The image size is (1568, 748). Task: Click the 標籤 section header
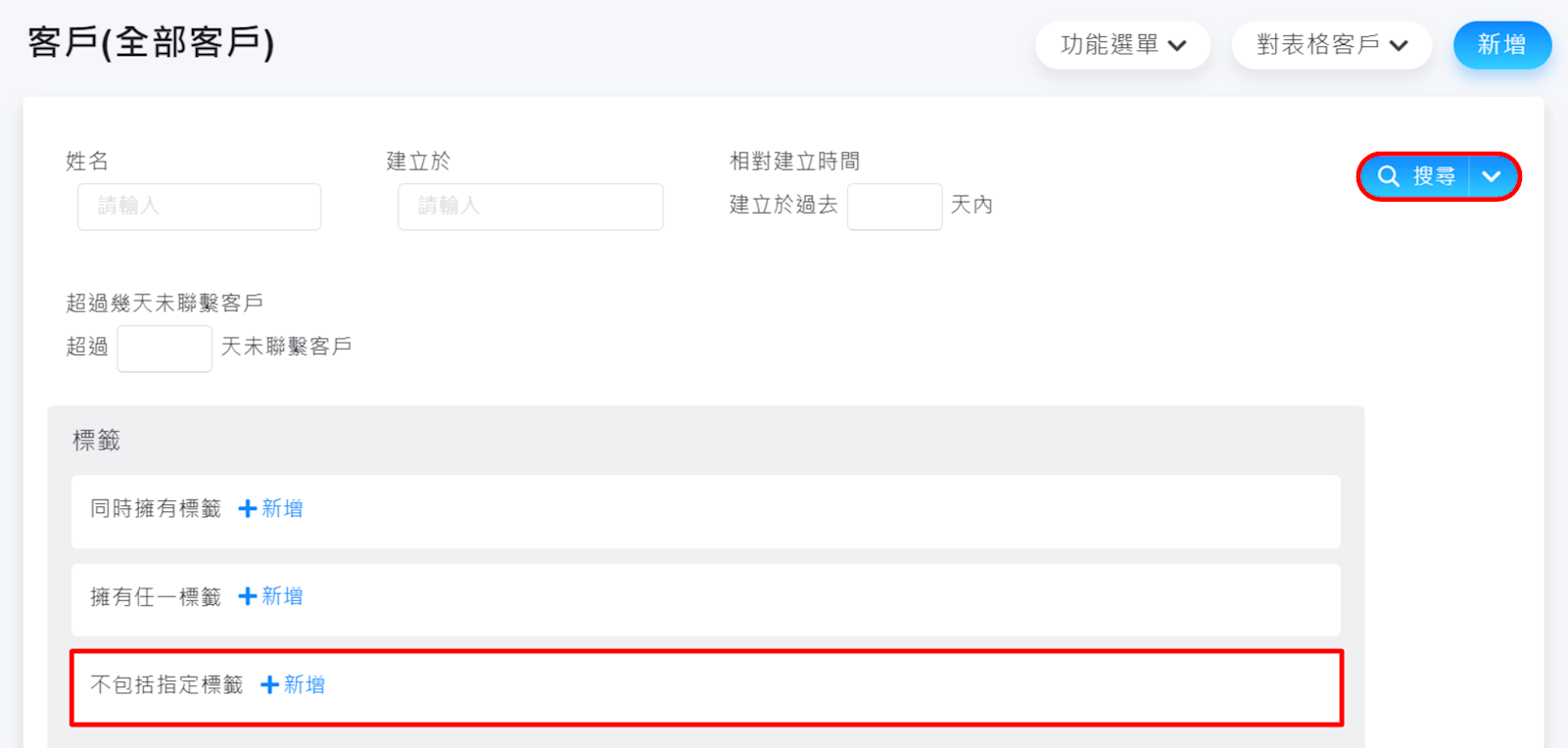[x=96, y=441]
